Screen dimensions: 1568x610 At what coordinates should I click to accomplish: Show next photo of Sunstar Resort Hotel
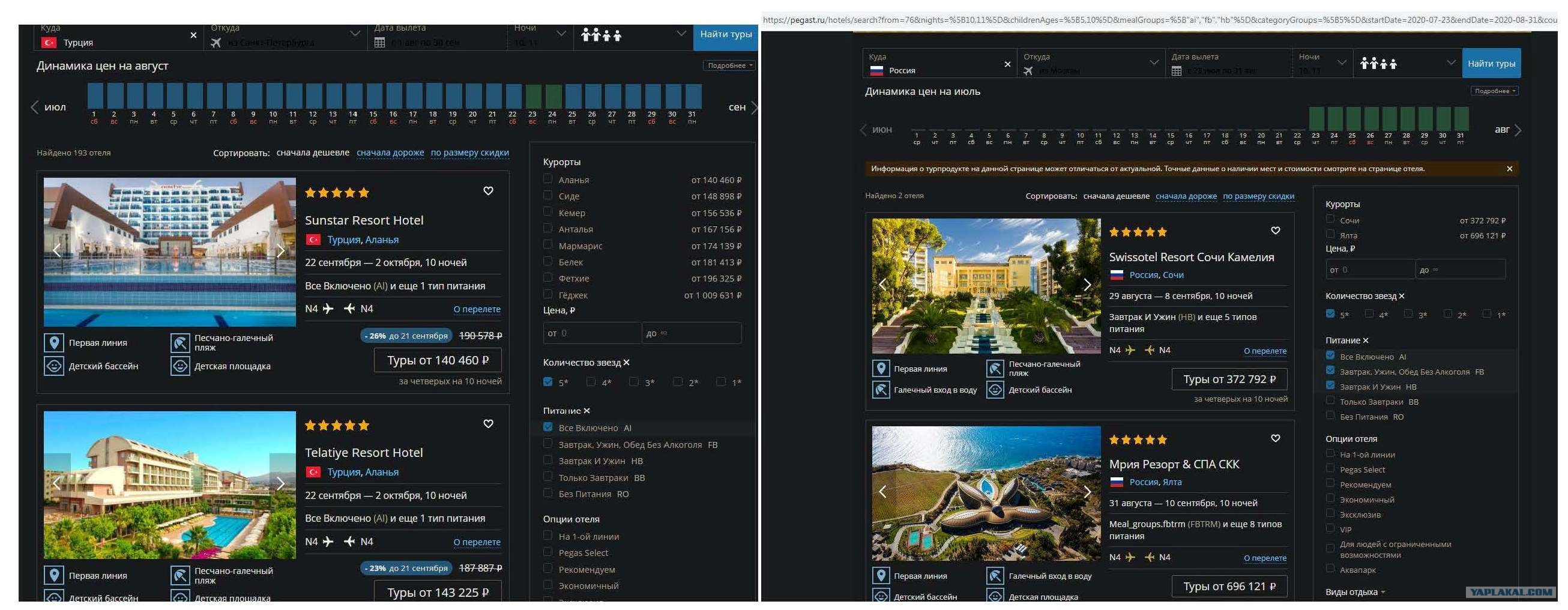(x=280, y=251)
